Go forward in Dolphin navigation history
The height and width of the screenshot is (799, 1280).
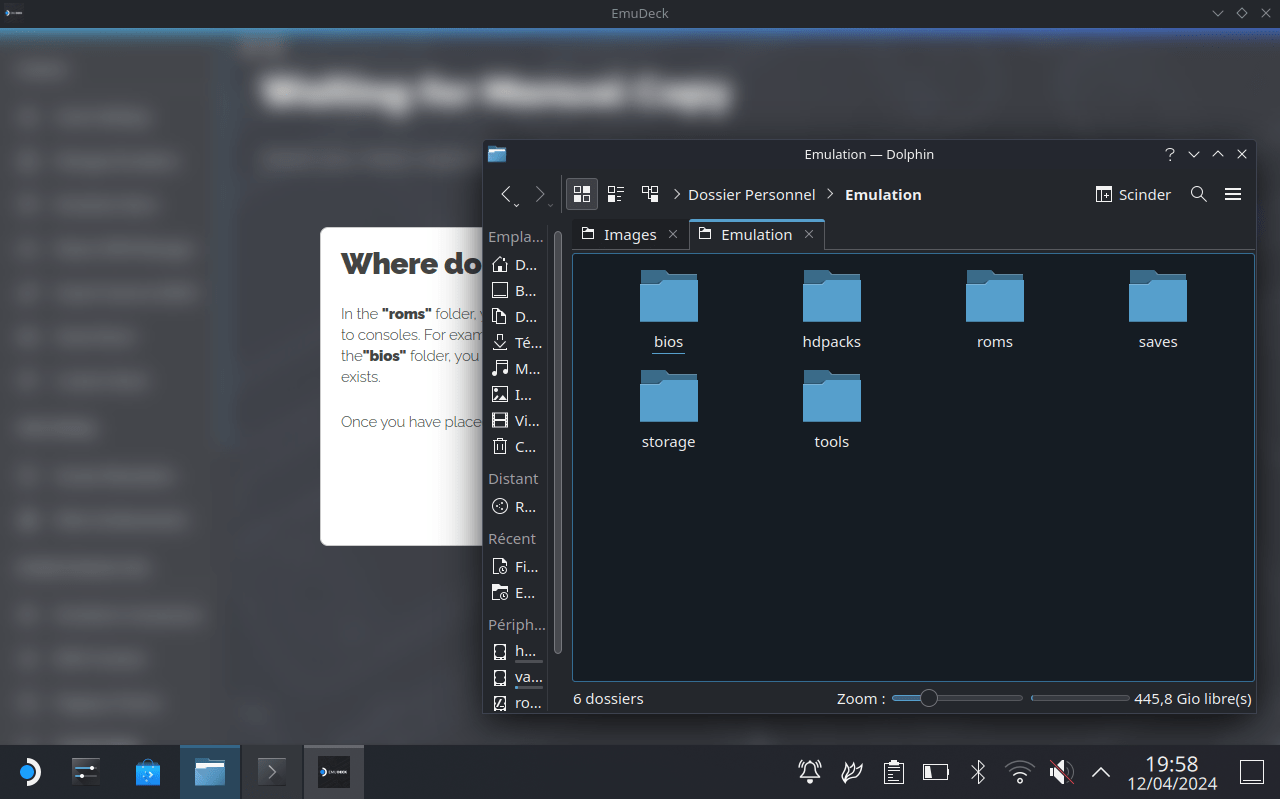coord(540,194)
